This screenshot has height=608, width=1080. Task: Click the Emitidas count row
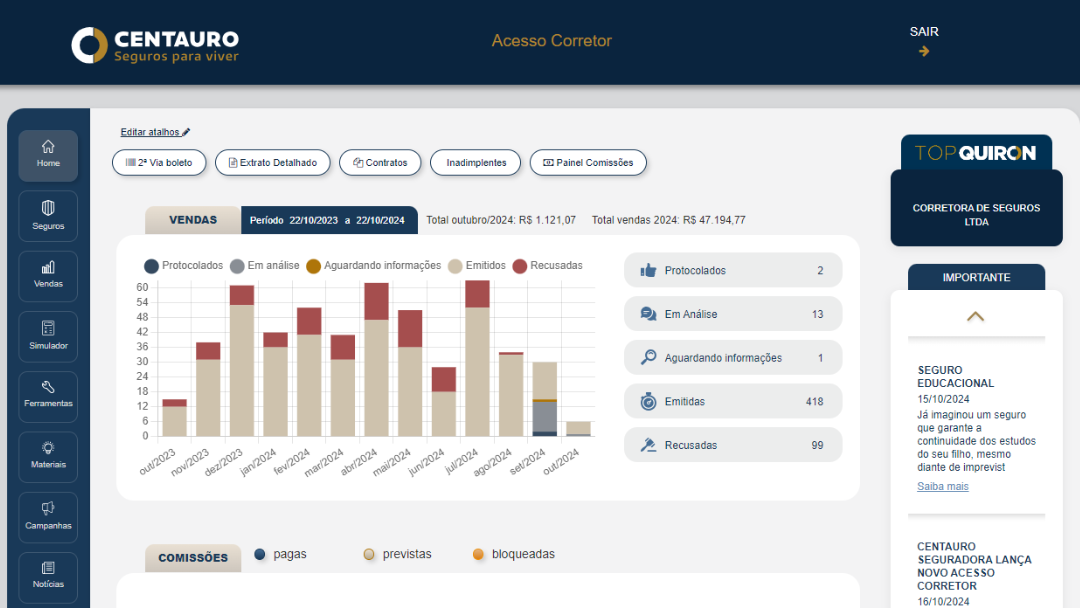733,402
